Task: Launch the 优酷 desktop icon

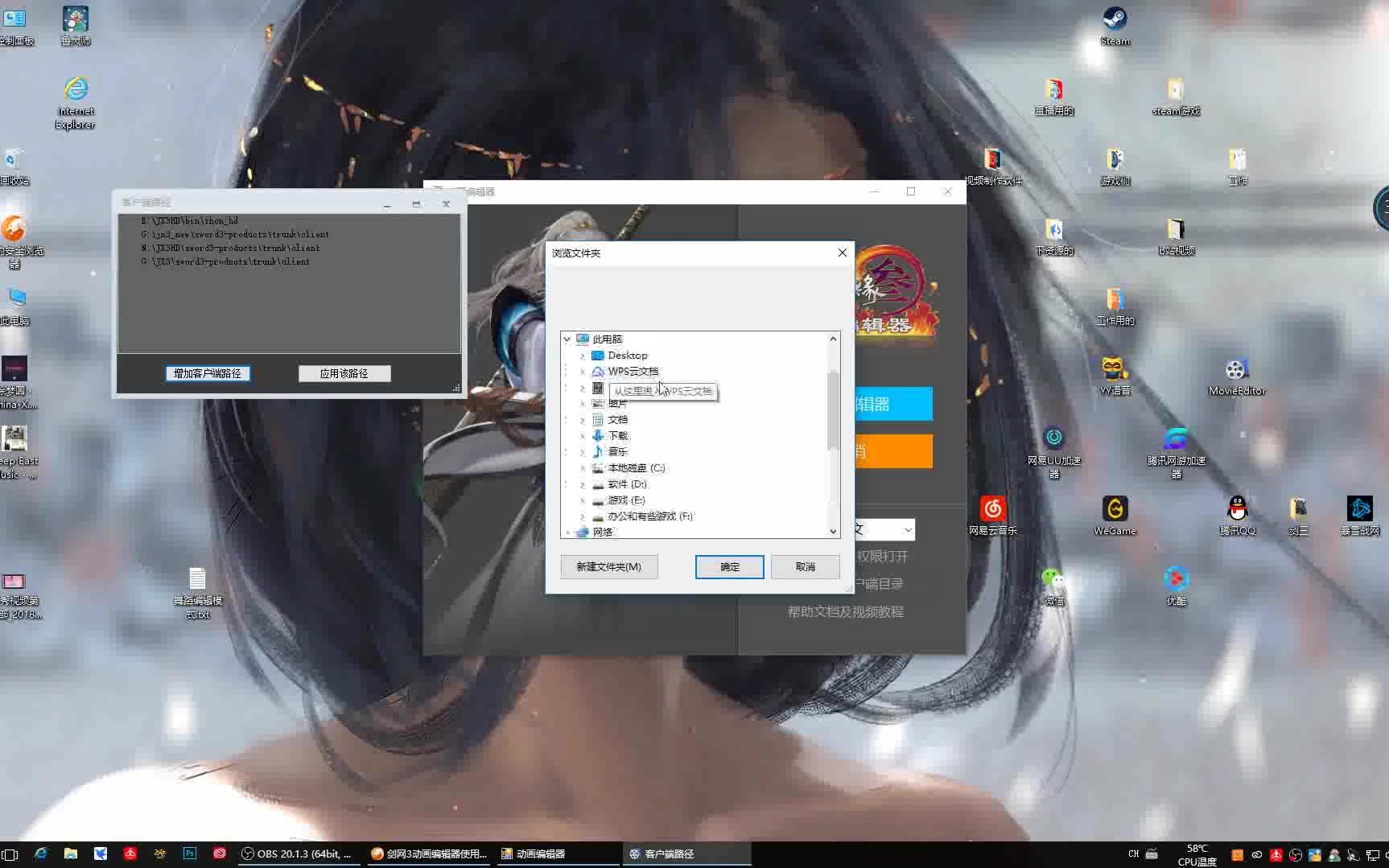Action: 1176,586
